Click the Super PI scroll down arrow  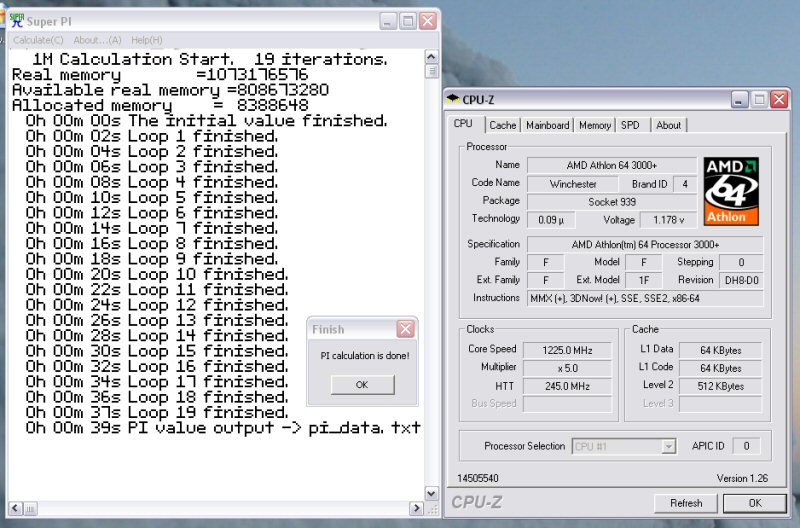tap(432, 493)
